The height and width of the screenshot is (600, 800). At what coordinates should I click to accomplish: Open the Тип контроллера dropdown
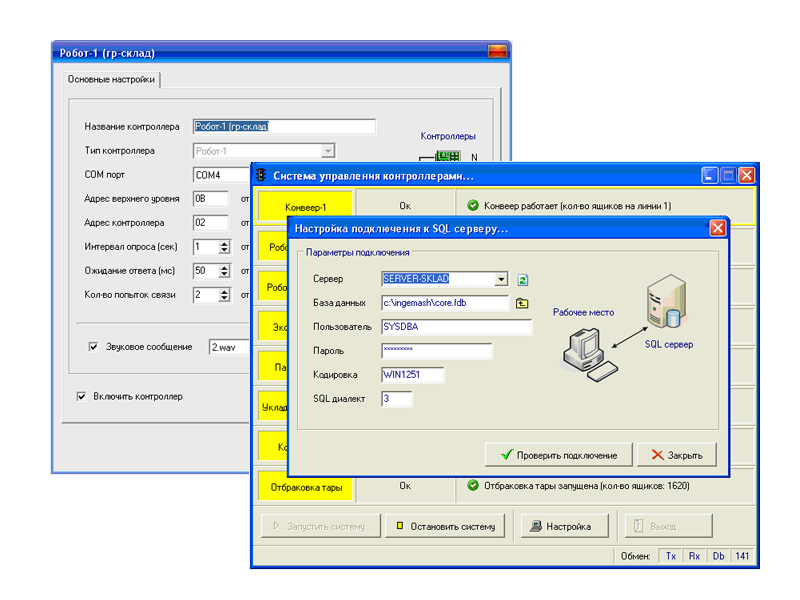point(327,151)
